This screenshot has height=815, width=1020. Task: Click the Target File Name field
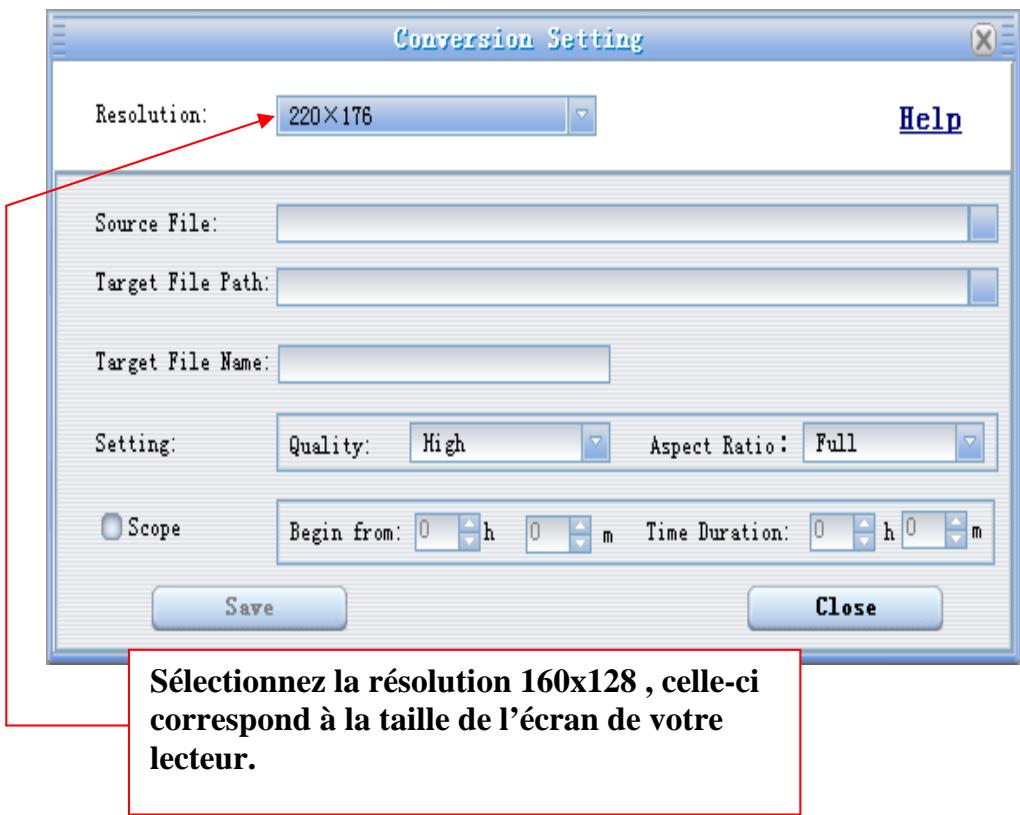tap(444, 364)
